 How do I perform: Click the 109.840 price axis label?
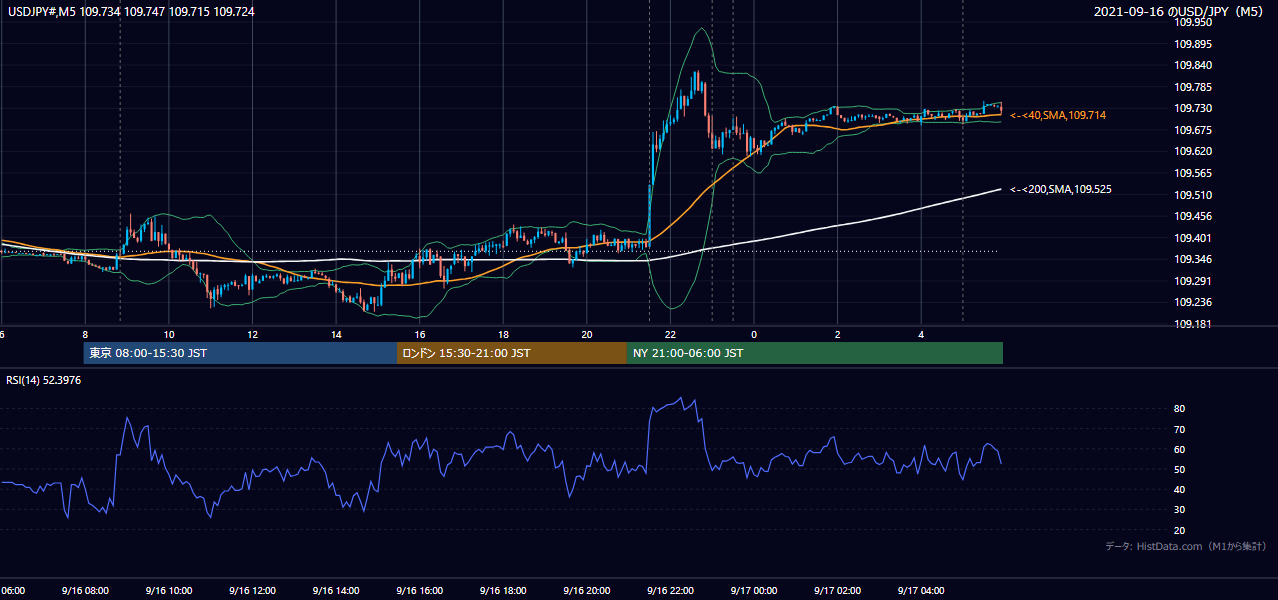tap(1193, 65)
